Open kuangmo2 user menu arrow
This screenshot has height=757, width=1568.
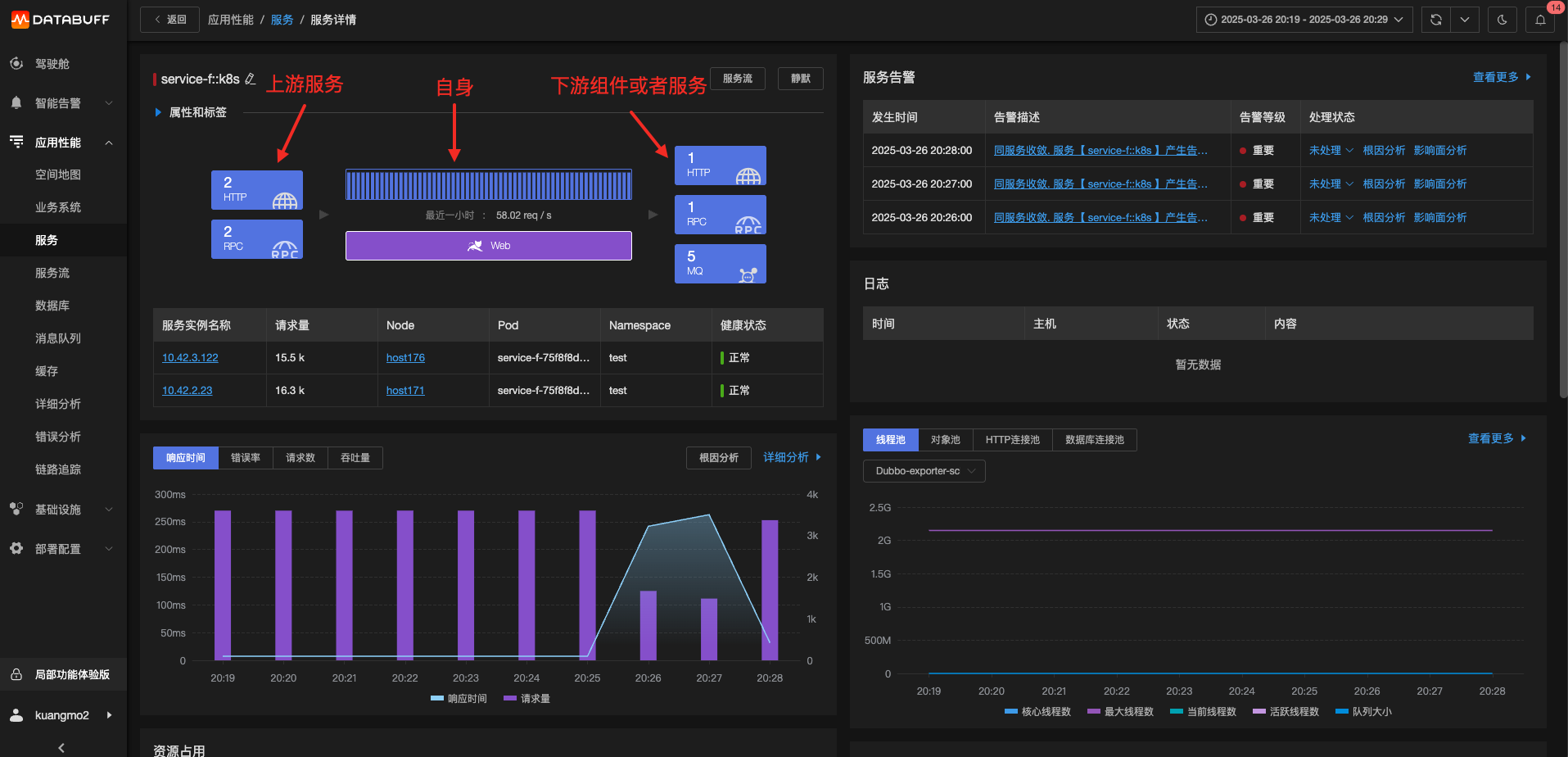(110, 715)
